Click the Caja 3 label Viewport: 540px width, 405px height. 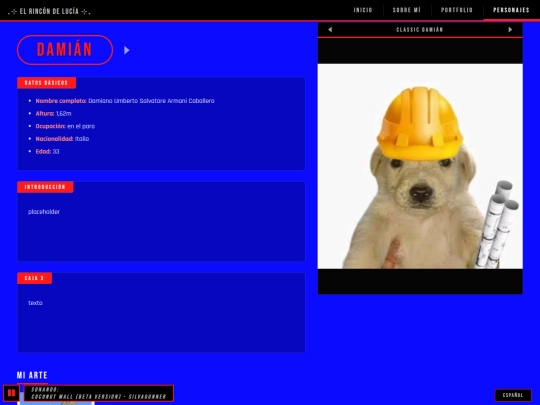34,278
